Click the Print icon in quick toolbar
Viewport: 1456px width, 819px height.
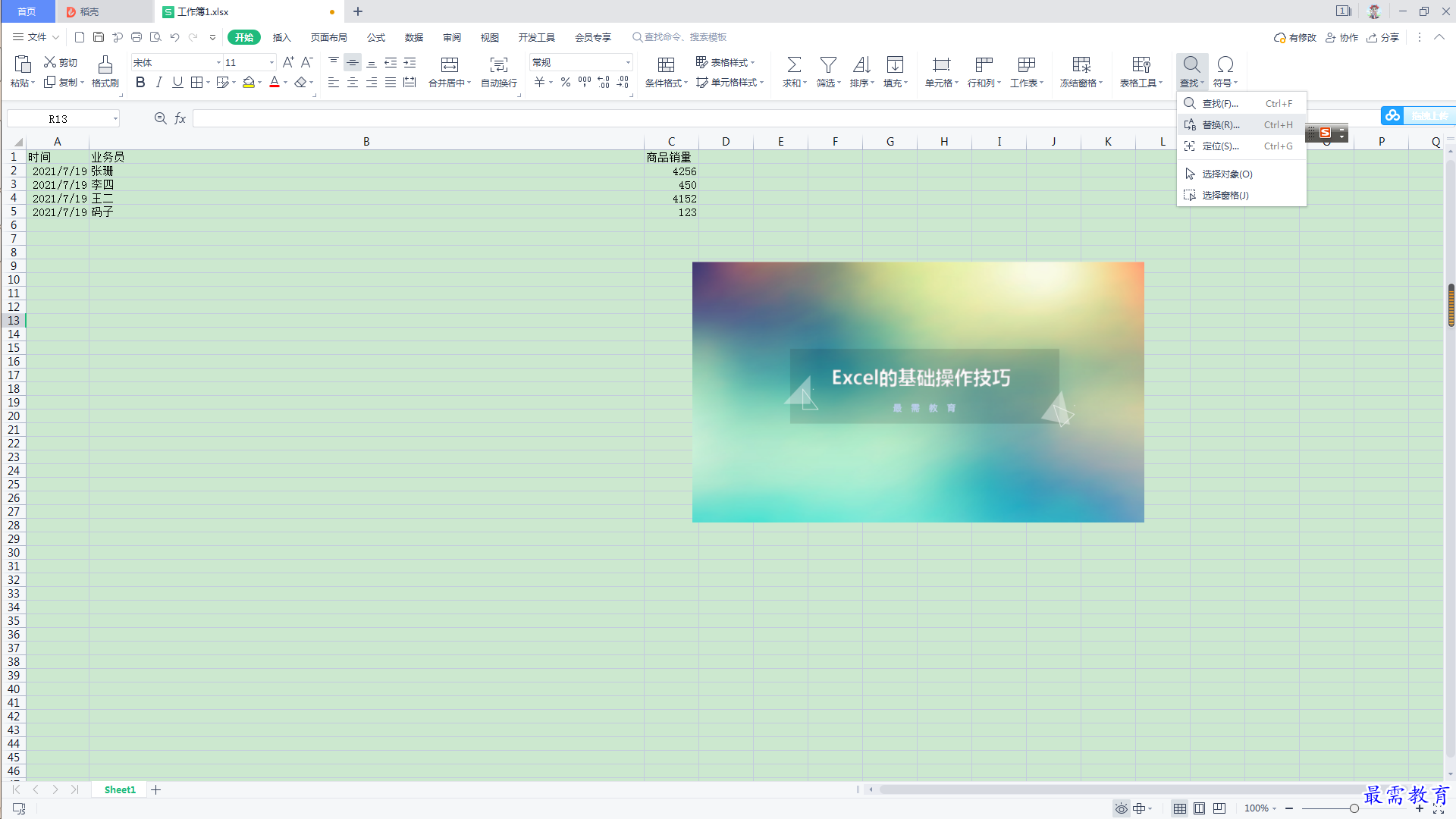(136, 37)
